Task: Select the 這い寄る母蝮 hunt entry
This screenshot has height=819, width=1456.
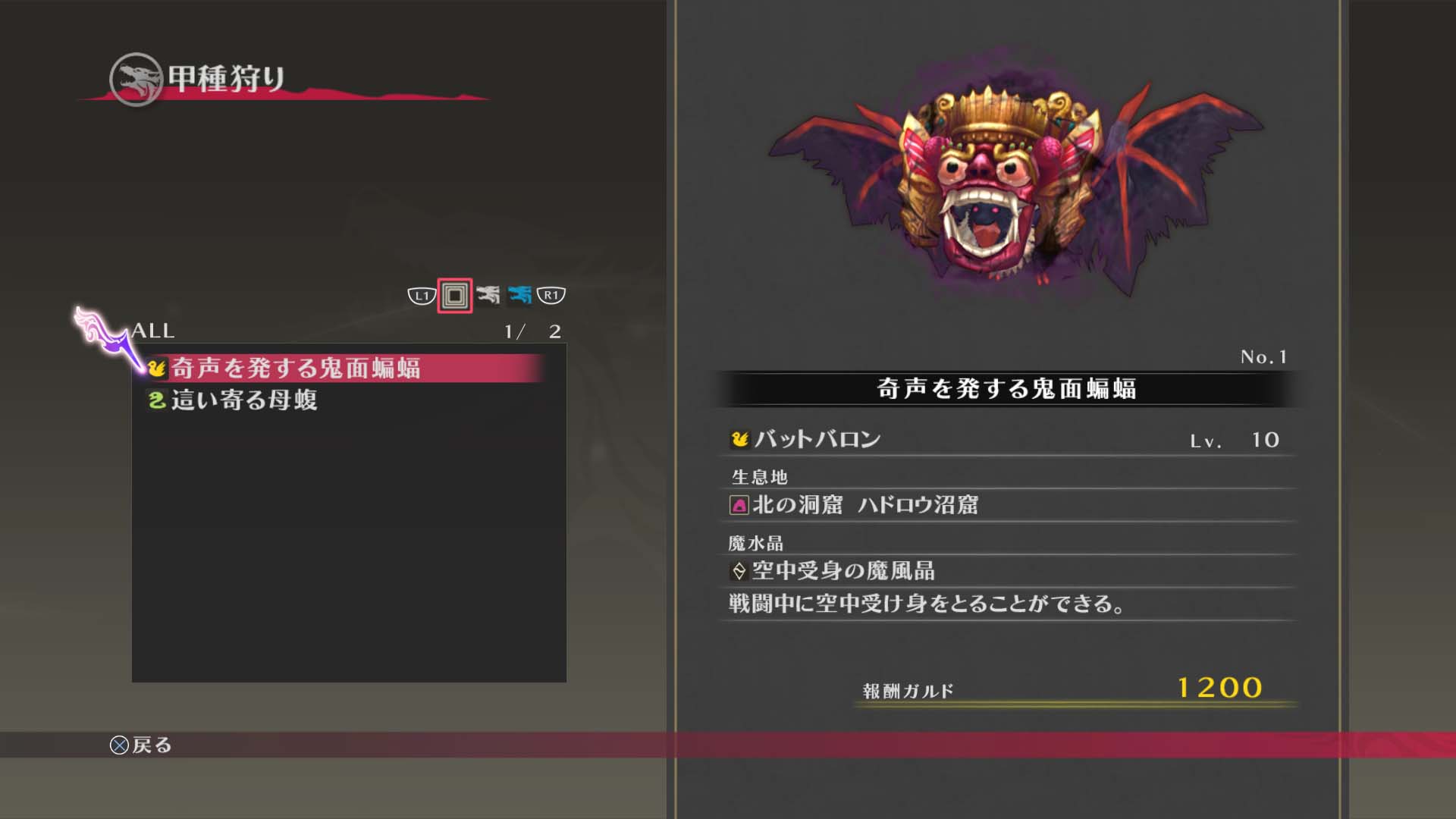Action: (345, 400)
